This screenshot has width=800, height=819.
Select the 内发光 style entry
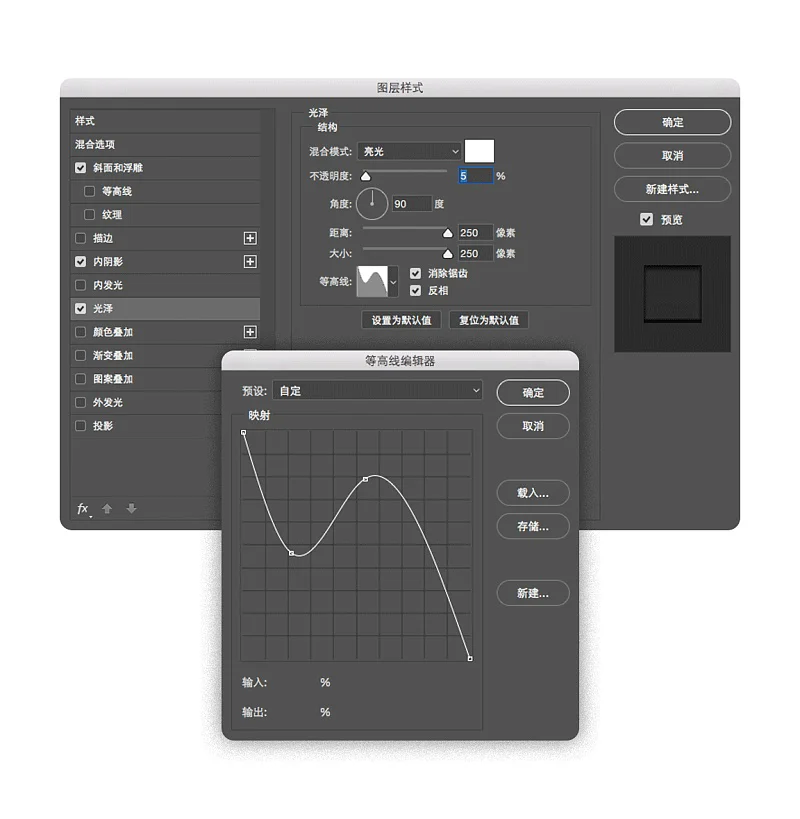[x=108, y=285]
